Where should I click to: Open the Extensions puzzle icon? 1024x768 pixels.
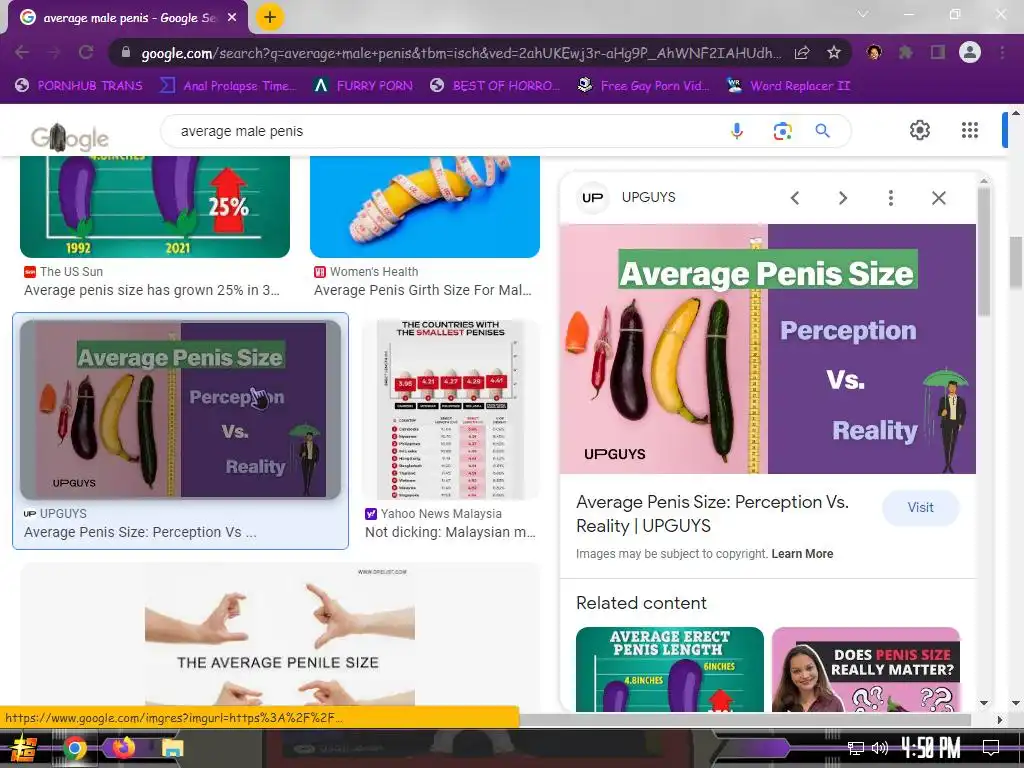[906, 52]
